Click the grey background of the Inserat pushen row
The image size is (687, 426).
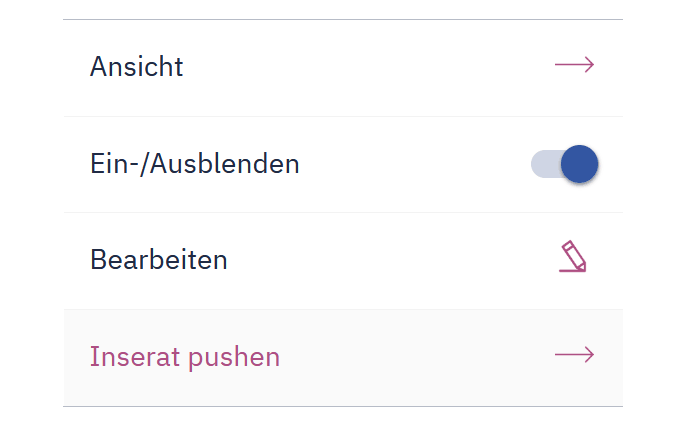click(416, 358)
